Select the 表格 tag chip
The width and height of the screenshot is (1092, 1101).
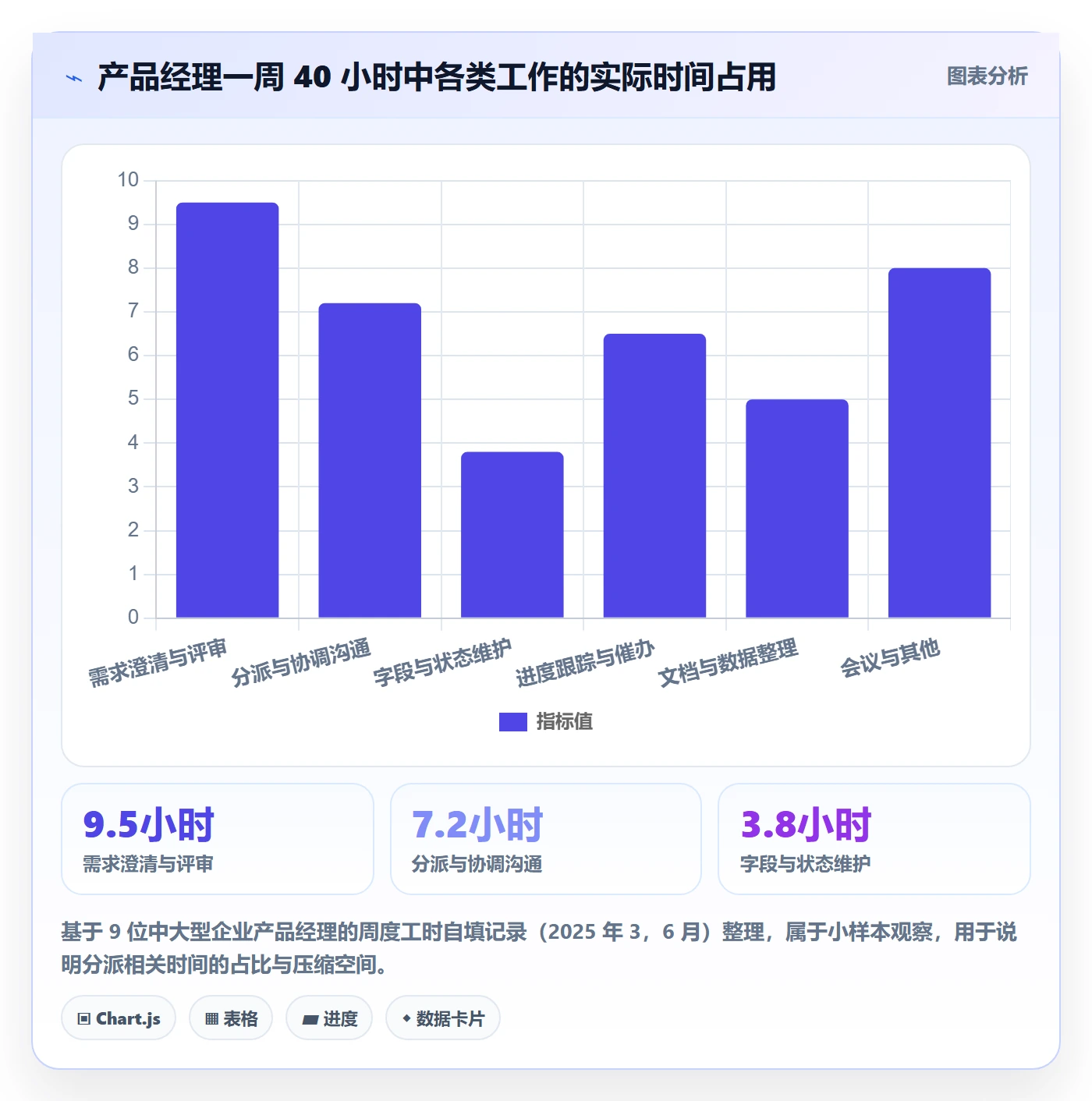[231, 1018]
